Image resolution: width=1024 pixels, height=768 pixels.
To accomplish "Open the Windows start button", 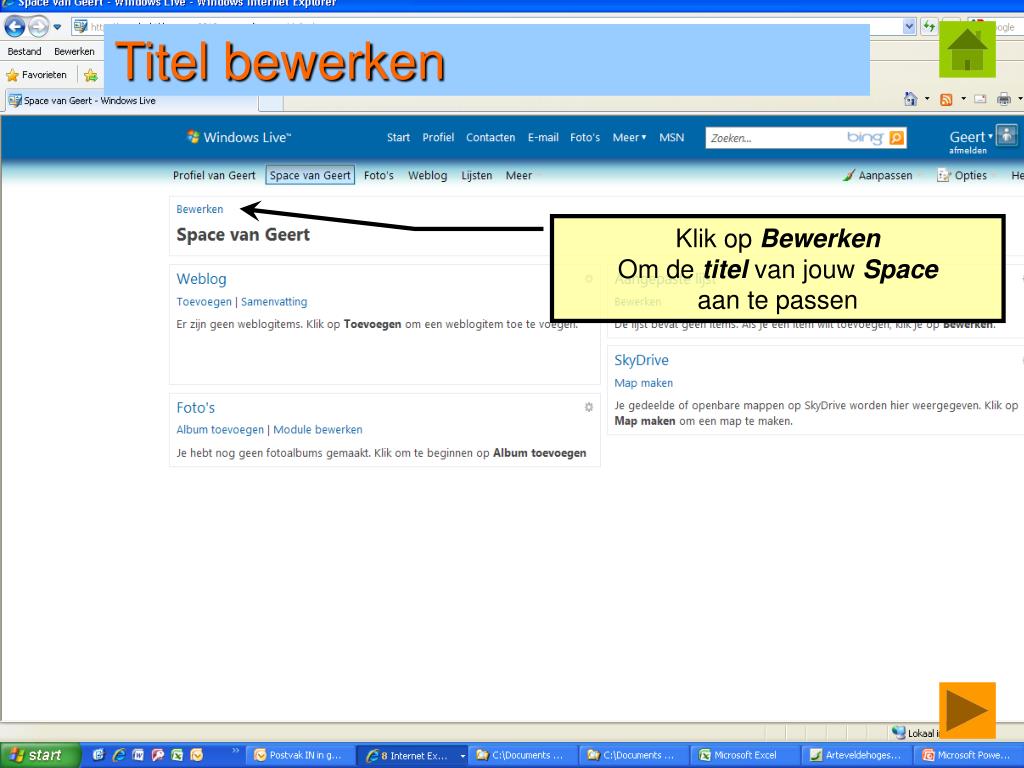I will [x=39, y=755].
